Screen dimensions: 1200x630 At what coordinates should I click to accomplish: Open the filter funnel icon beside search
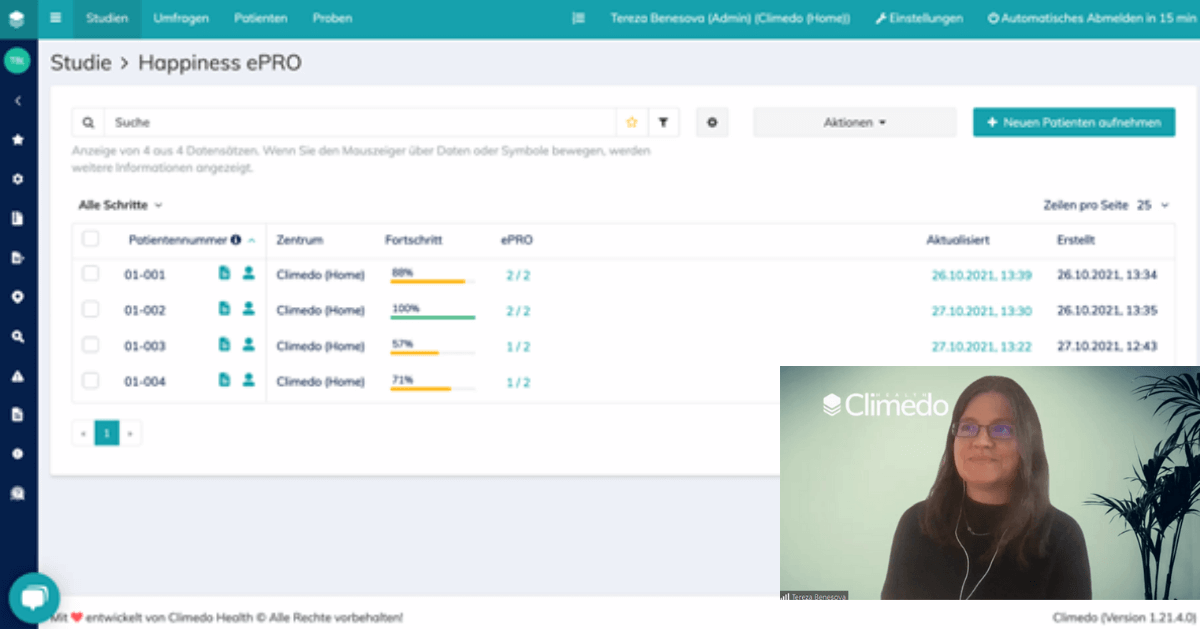pos(663,121)
